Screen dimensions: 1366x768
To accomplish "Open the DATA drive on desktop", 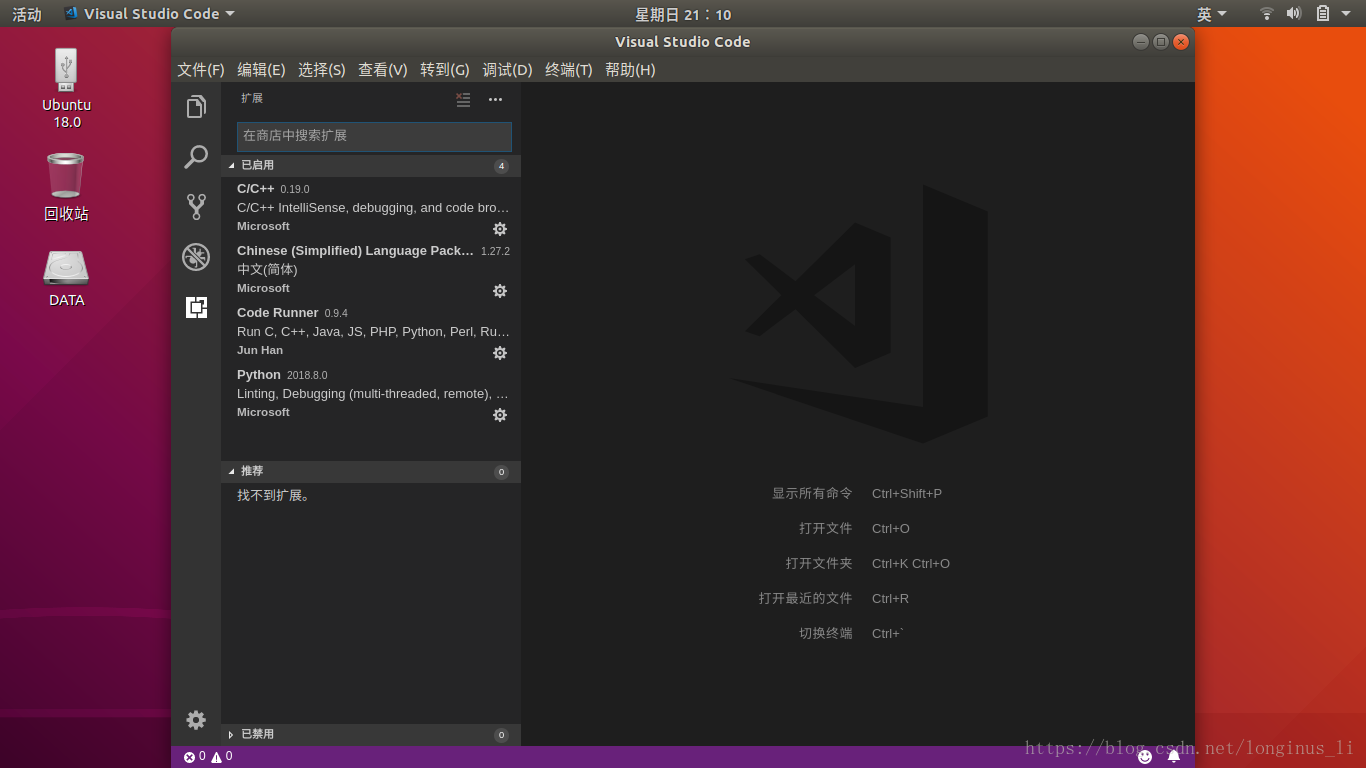I will tap(66, 277).
